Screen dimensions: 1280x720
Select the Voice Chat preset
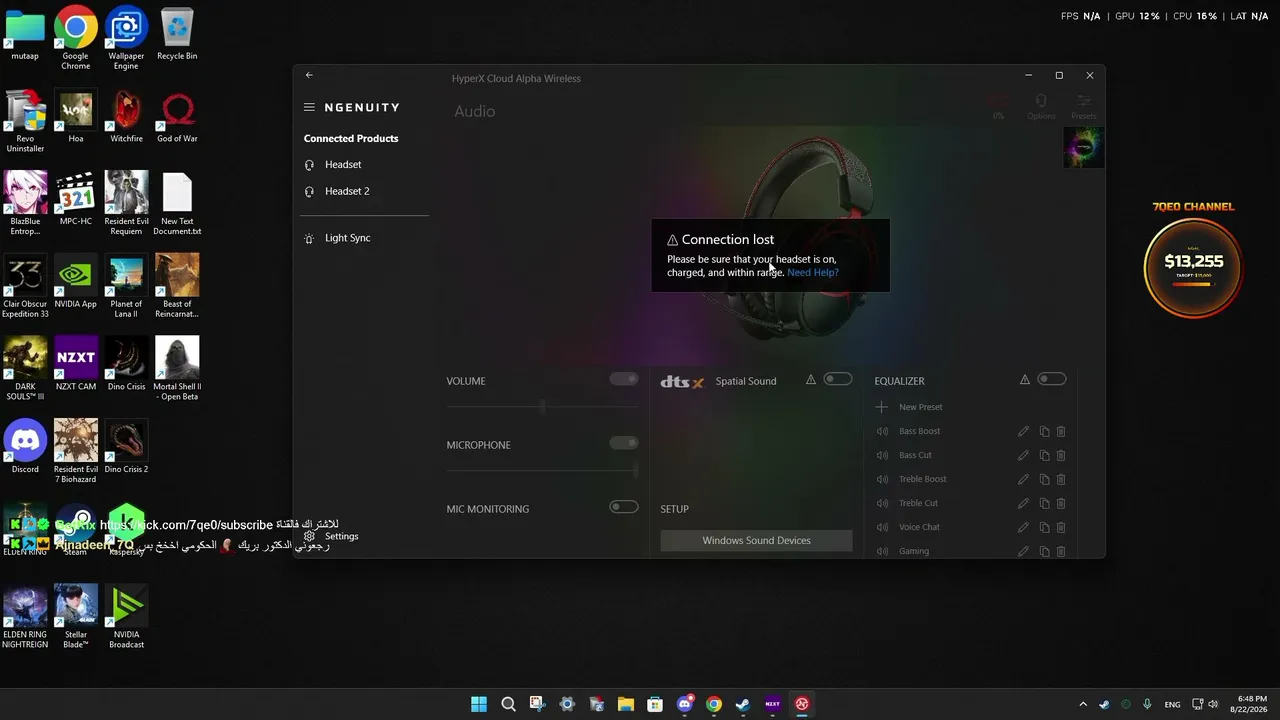pyautogui.click(x=919, y=527)
